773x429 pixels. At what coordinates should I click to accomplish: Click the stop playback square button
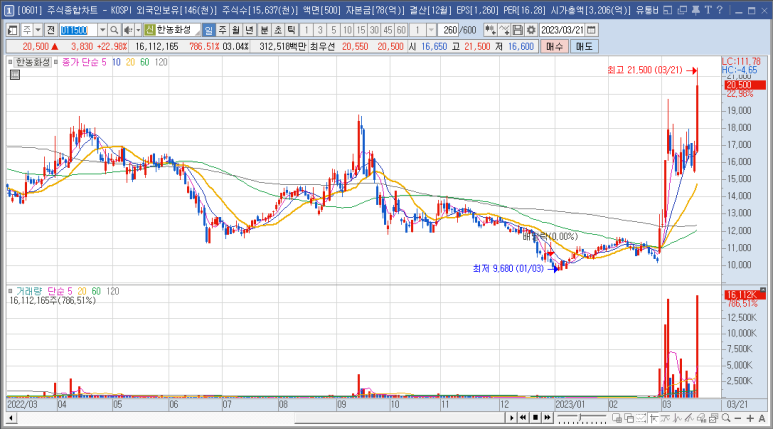(535, 418)
